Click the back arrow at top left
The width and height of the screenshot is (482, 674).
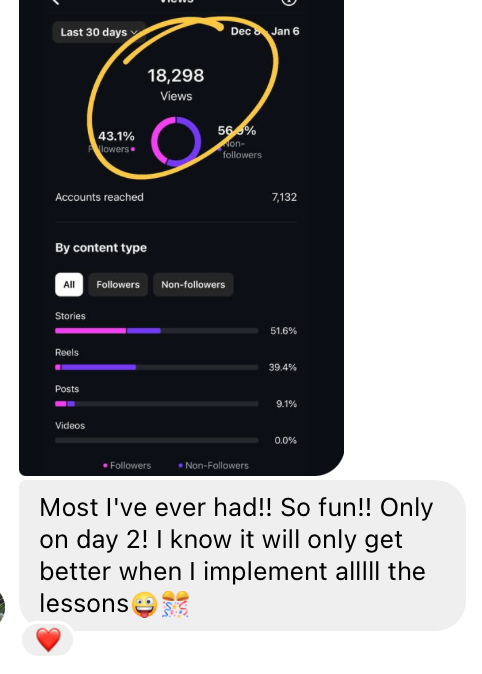(x=55, y=2)
